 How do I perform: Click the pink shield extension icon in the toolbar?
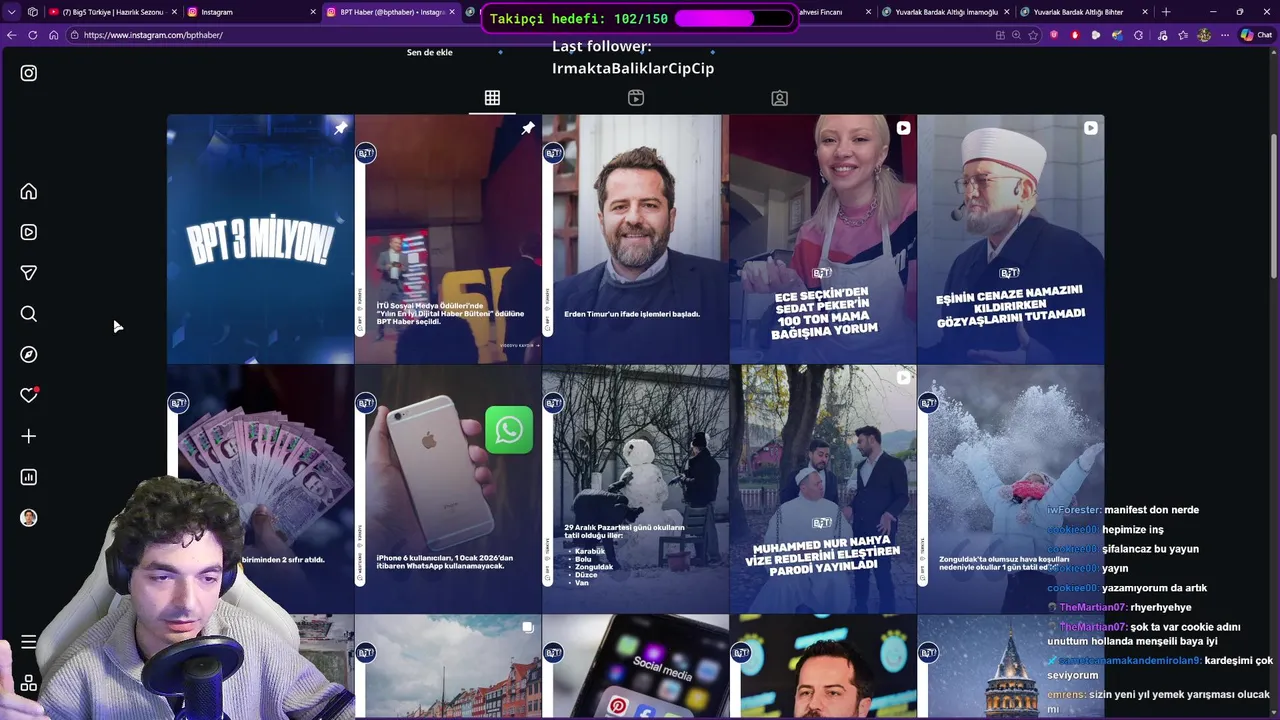[x=1054, y=35]
